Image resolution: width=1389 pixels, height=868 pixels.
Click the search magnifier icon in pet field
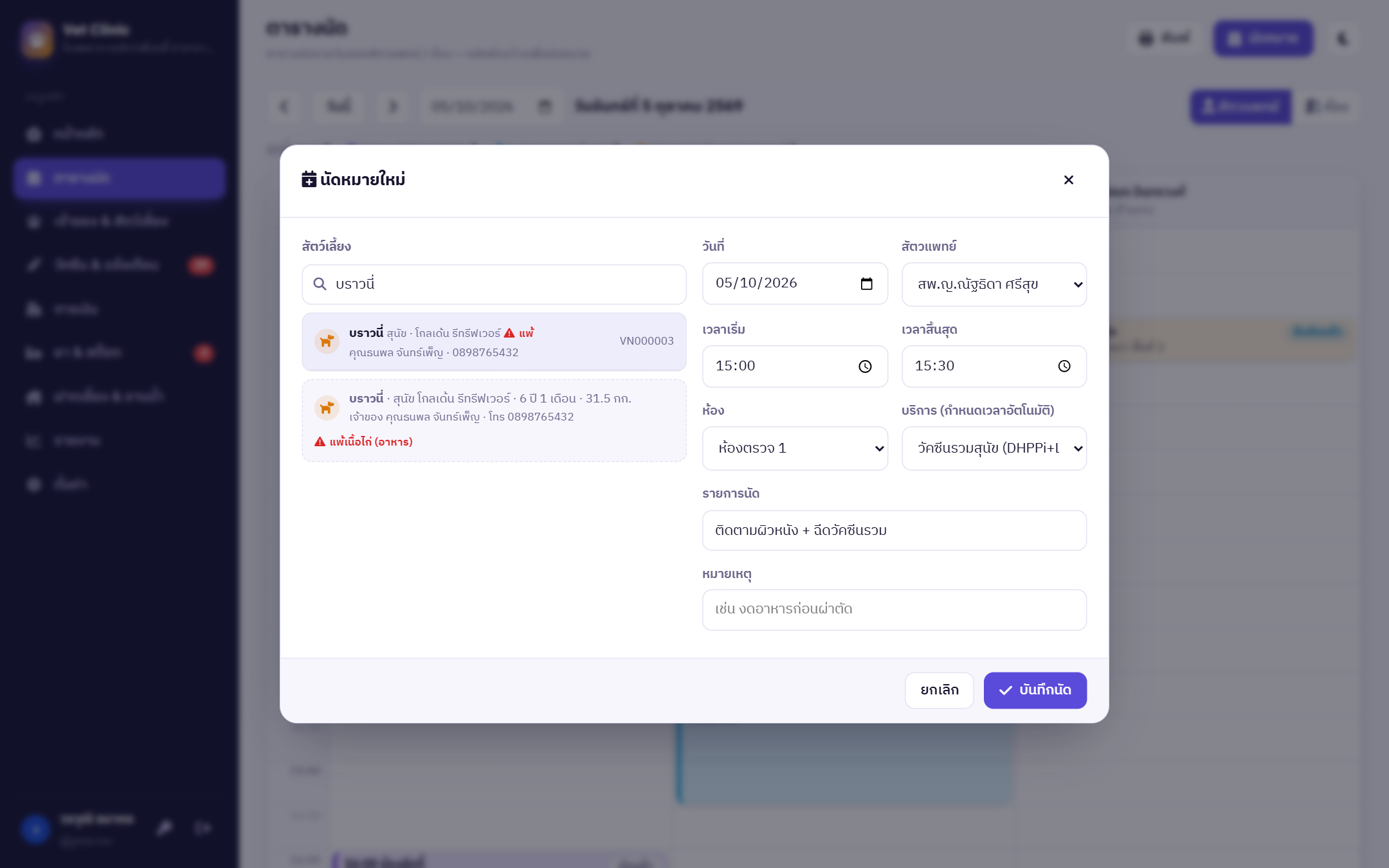click(x=320, y=284)
